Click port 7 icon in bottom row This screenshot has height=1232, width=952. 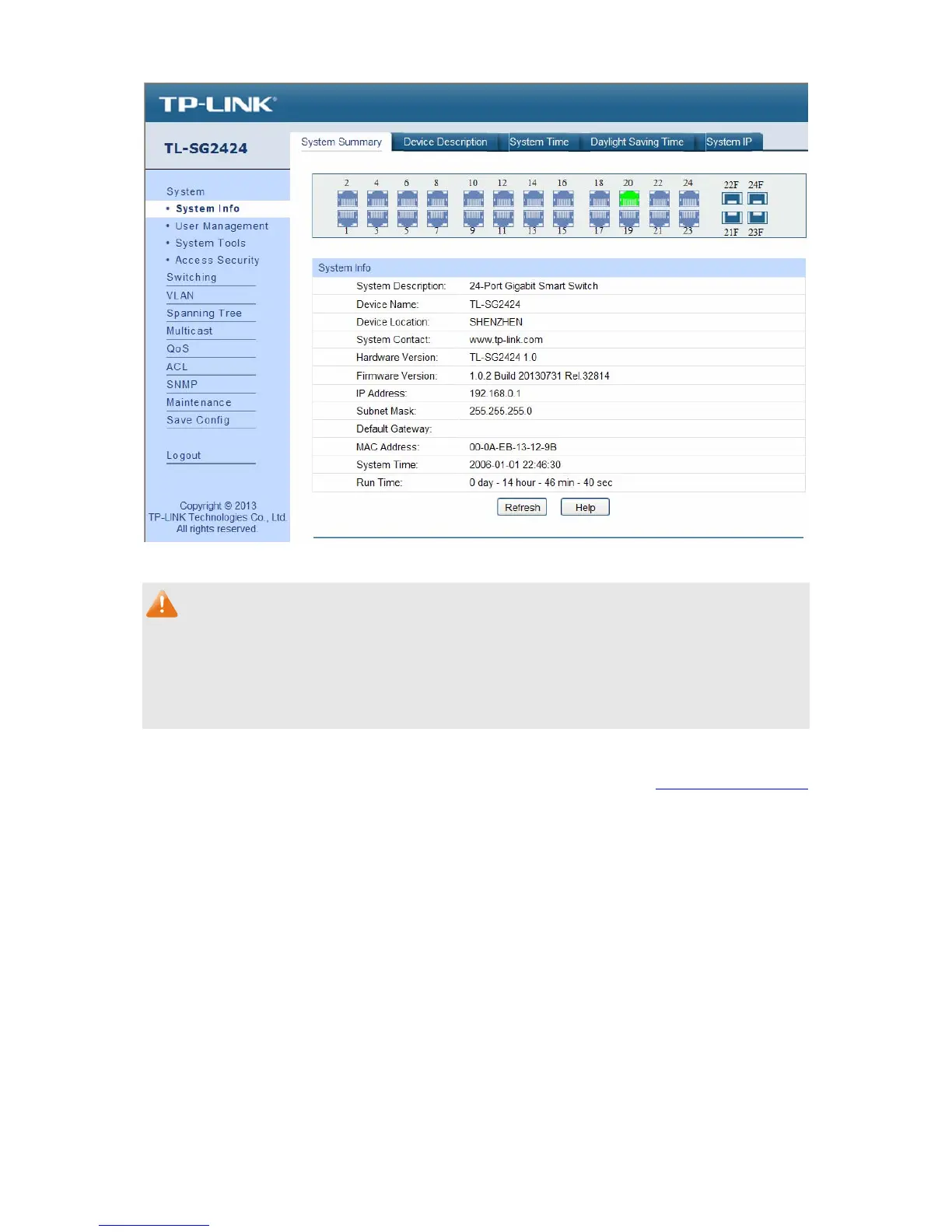pos(437,218)
